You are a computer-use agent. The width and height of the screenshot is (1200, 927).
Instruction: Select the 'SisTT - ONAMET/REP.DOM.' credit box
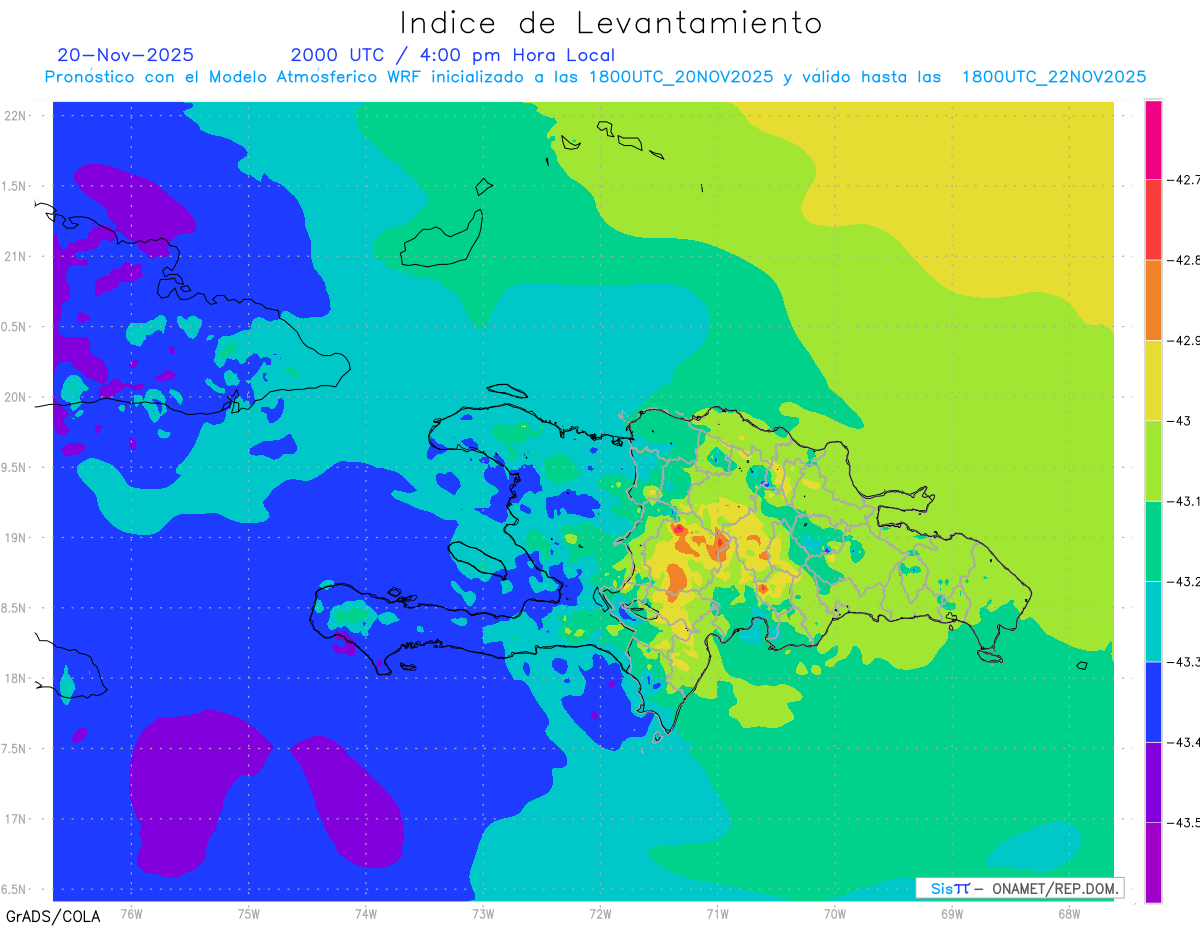(1019, 888)
